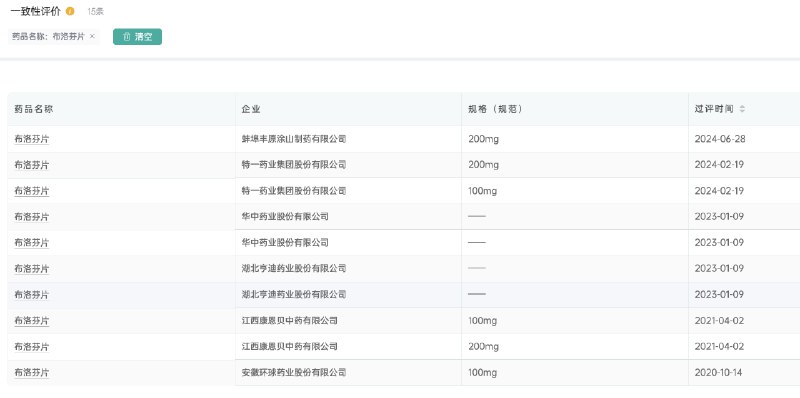Screen dimensions: 800x398
Task: Click the 规格（规范）column header
Action: click(495, 109)
